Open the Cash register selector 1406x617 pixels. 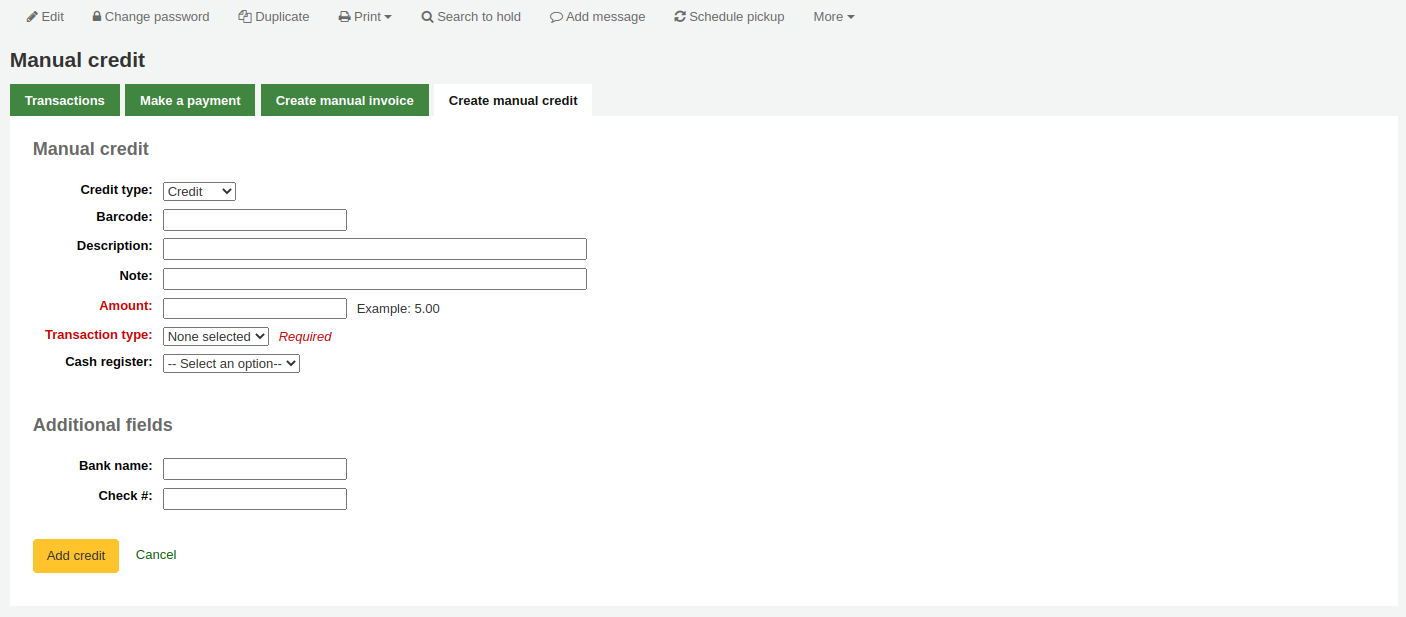231,363
